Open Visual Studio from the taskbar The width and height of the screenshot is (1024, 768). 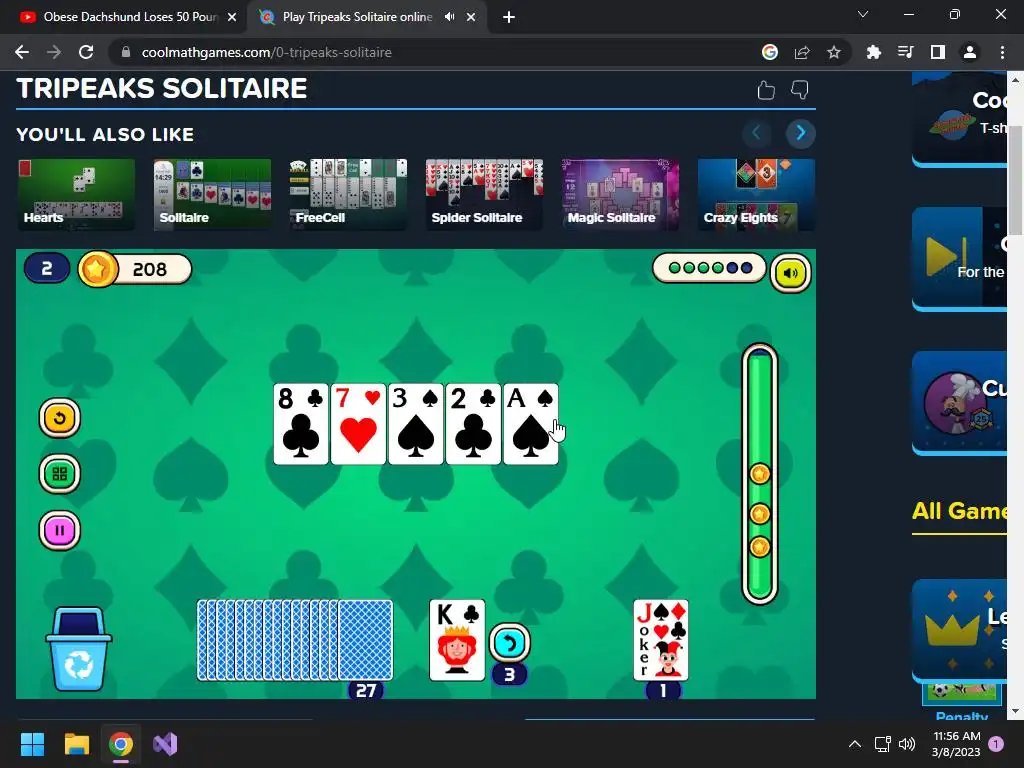pos(165,744)
